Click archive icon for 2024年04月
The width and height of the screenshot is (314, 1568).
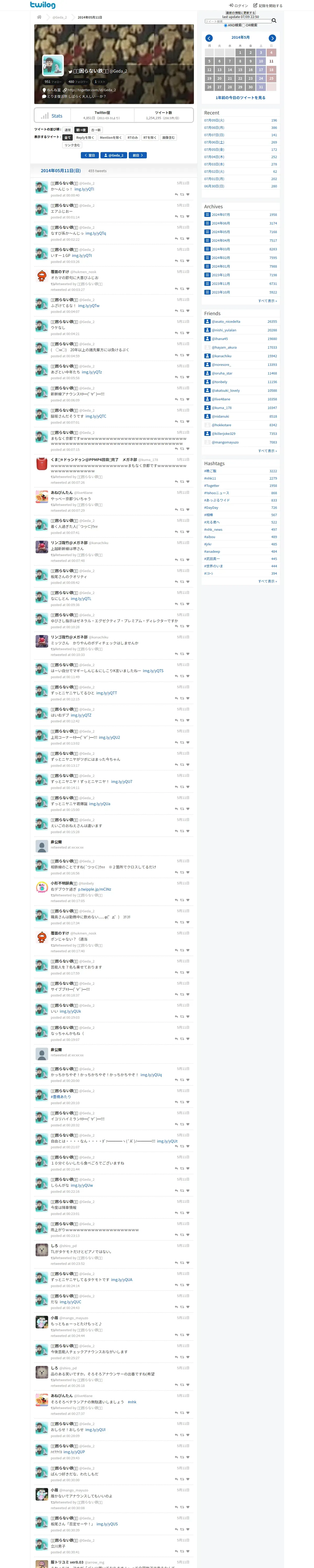click(207, 240)
